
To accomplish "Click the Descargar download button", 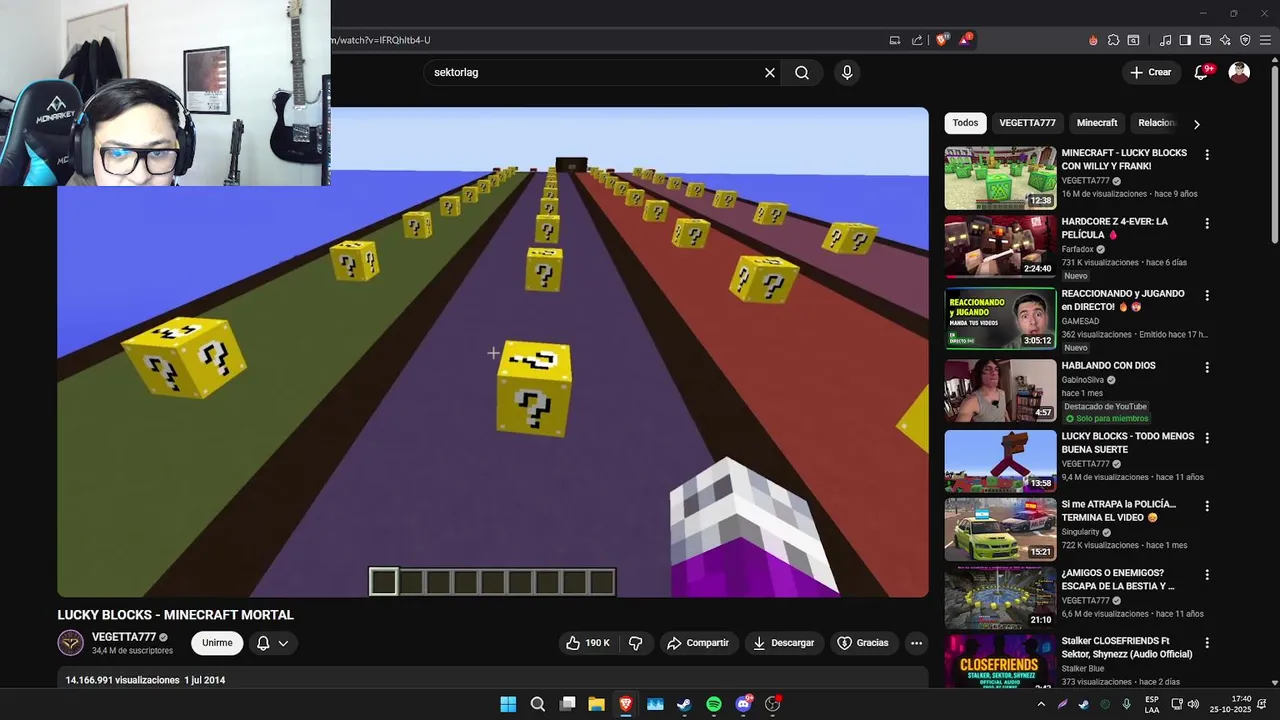I will point(784,643).
